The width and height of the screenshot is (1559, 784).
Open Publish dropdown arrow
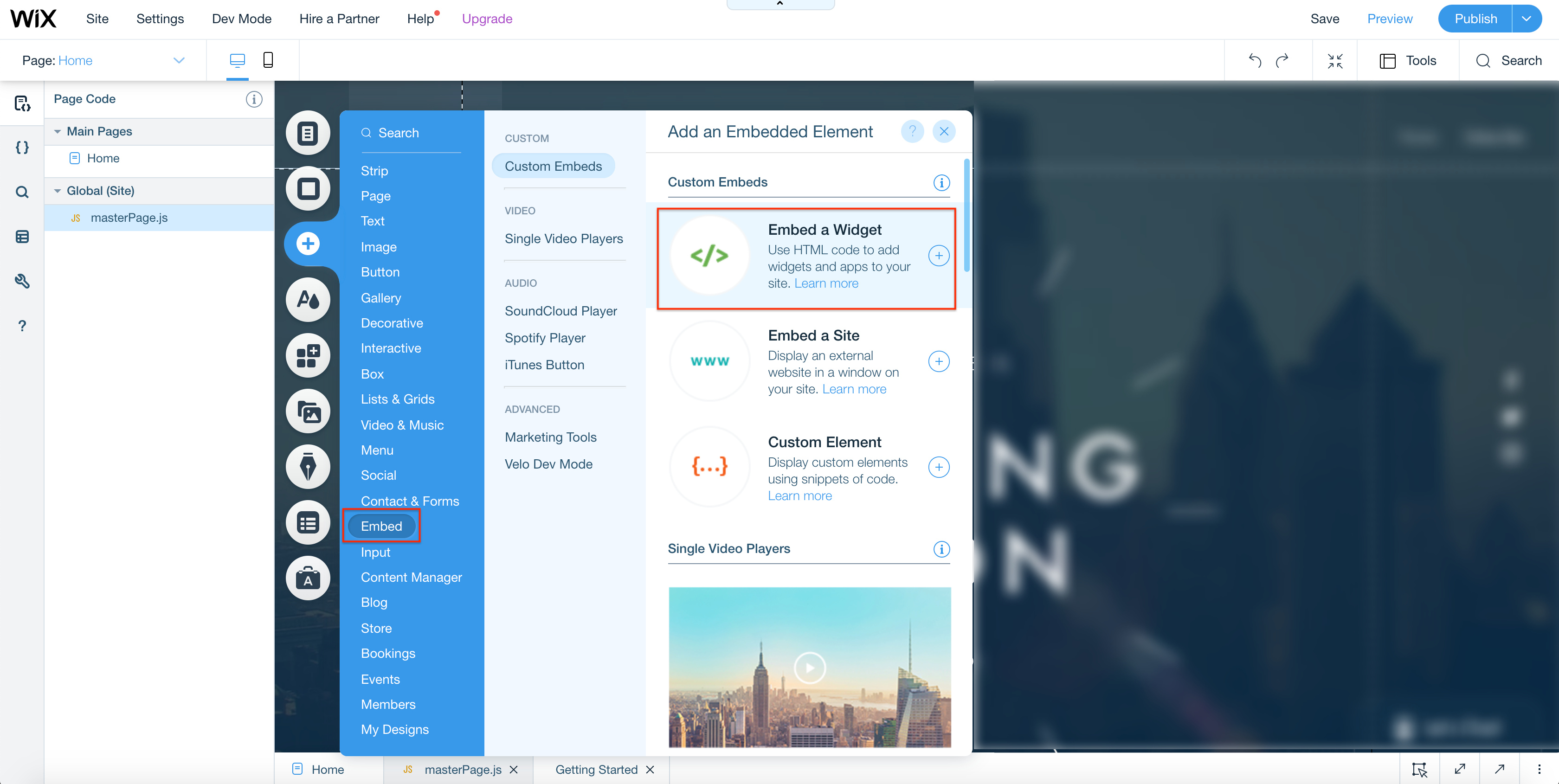[x=1527, y=19]
